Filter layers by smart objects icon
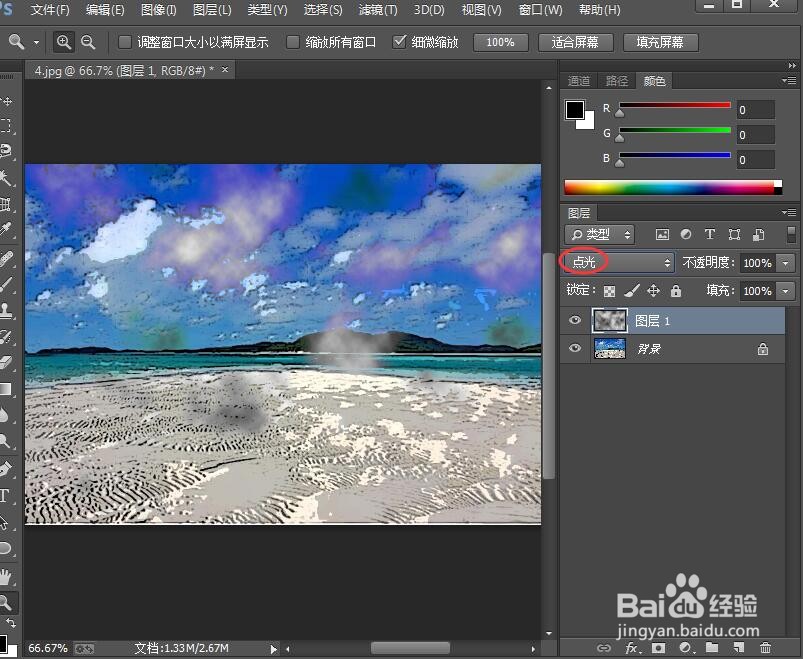The height and width of the screenshot is (659, 803). click(x=758, y=235)
